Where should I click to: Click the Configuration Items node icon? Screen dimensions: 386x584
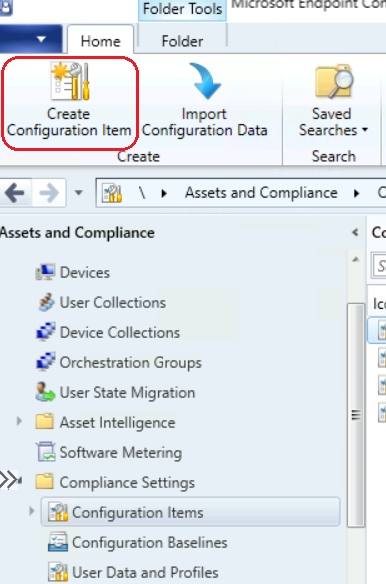[x=58, y=512]
